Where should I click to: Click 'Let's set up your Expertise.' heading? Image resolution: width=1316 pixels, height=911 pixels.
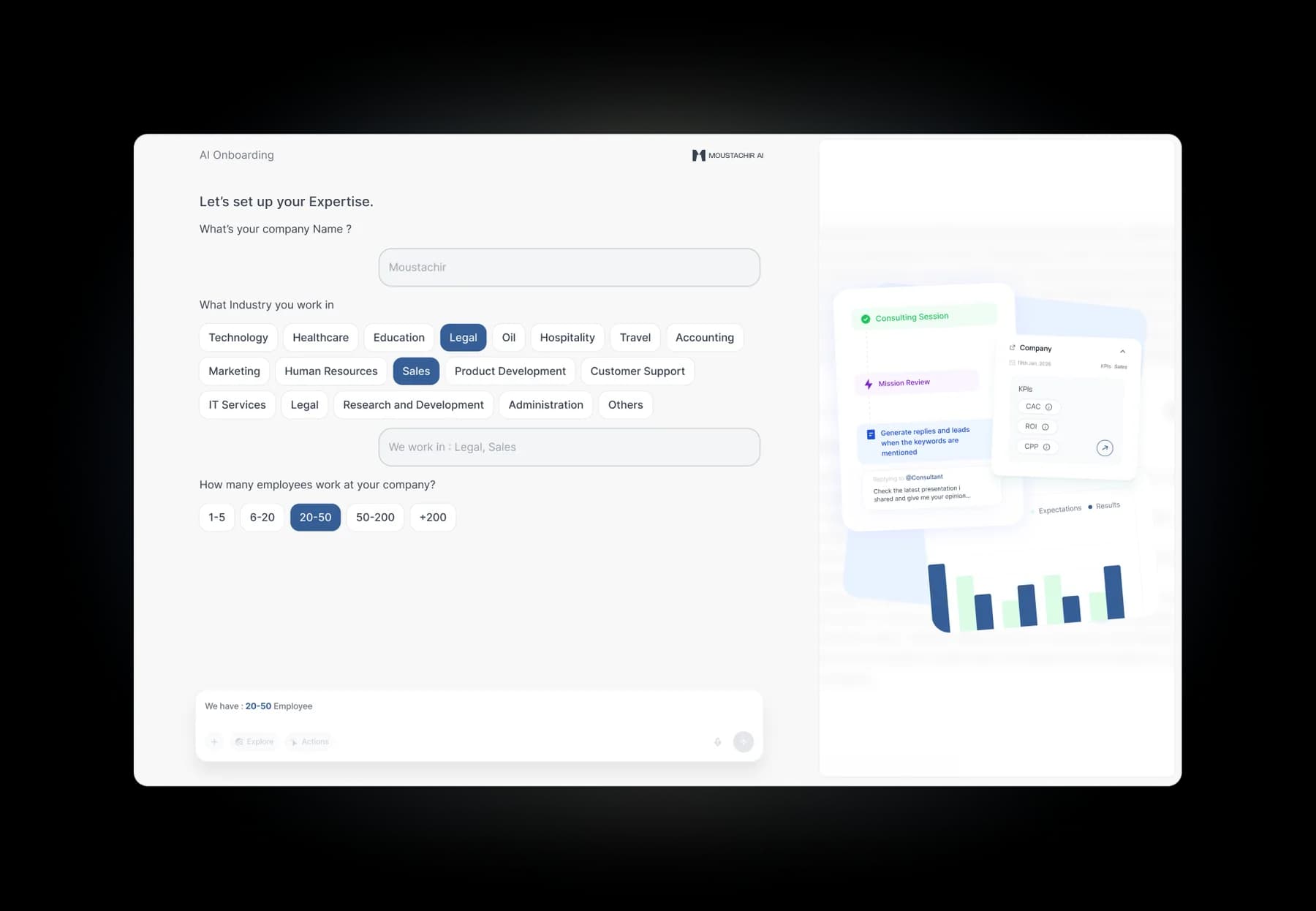pyautogui.click(x=287, y=202)
